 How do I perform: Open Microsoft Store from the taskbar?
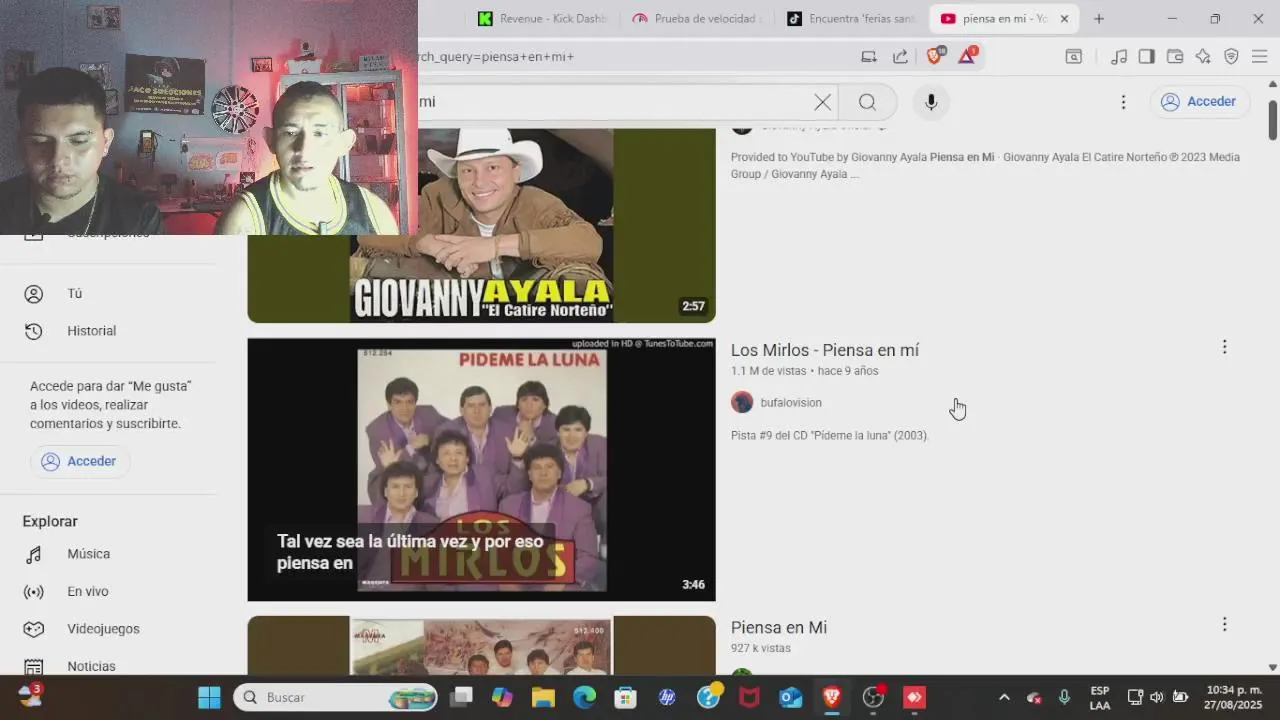pyautogui.click(x=625, y=697)
